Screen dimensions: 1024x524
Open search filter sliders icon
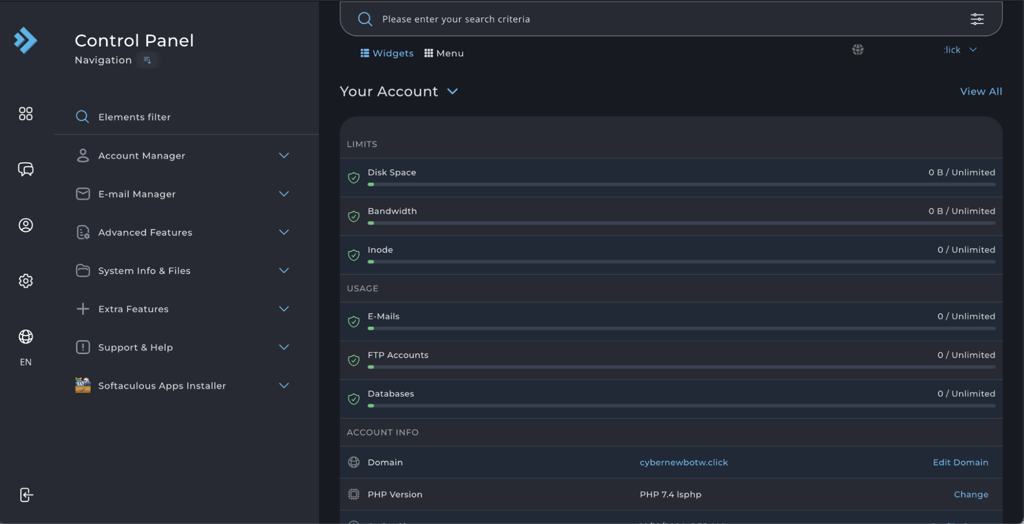pyautogui.click(x=977, y=19)
